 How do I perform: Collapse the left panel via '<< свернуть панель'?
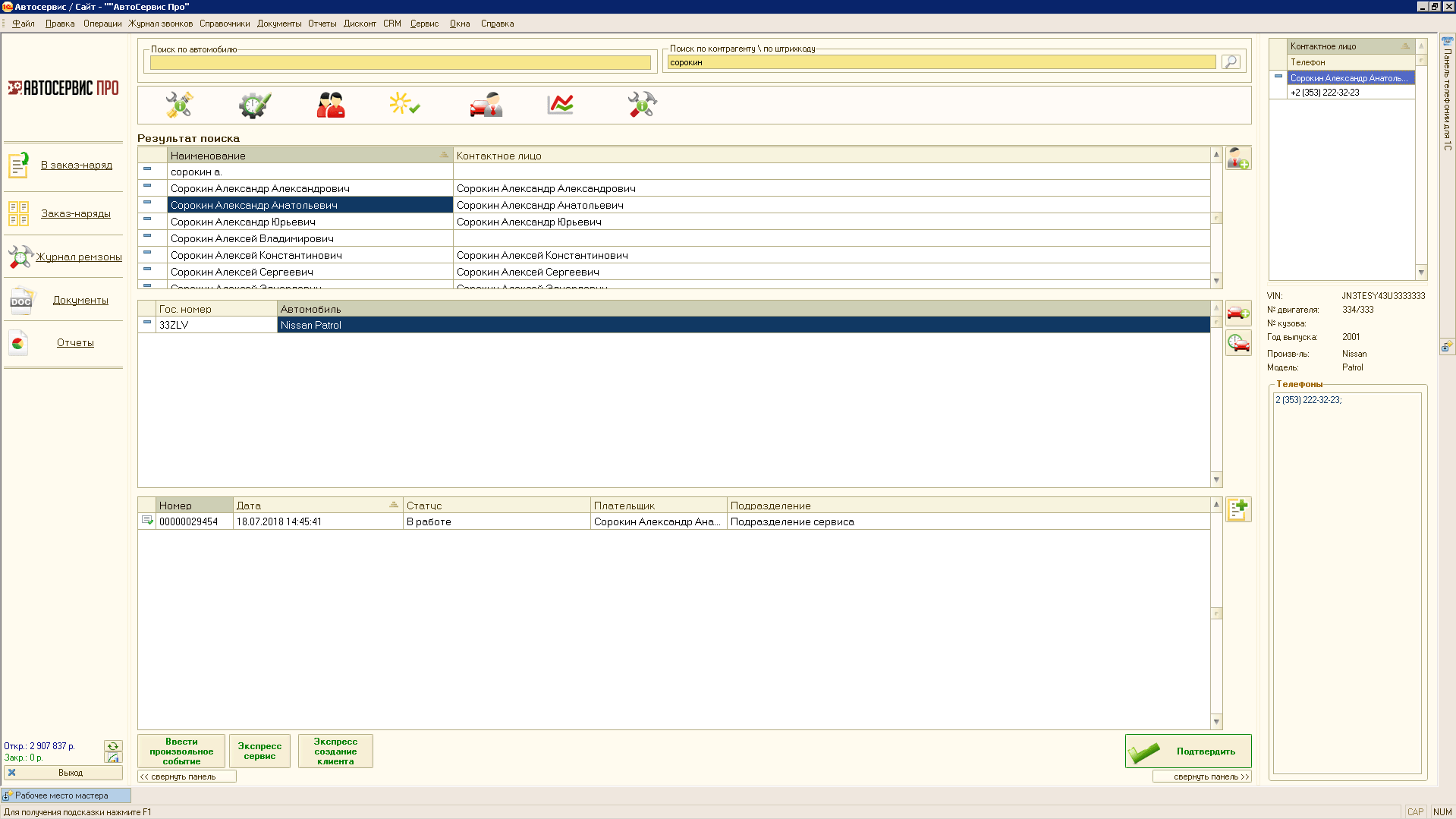[186, 776]
